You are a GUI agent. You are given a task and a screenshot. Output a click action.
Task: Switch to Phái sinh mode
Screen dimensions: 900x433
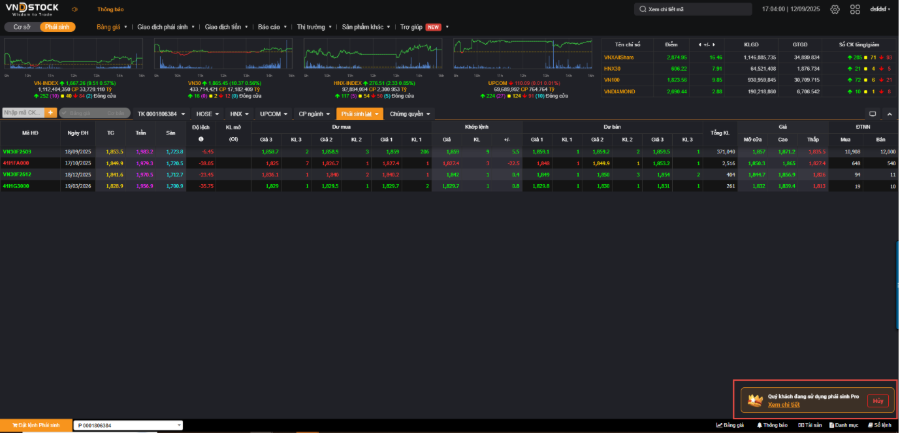click(57, 27)
